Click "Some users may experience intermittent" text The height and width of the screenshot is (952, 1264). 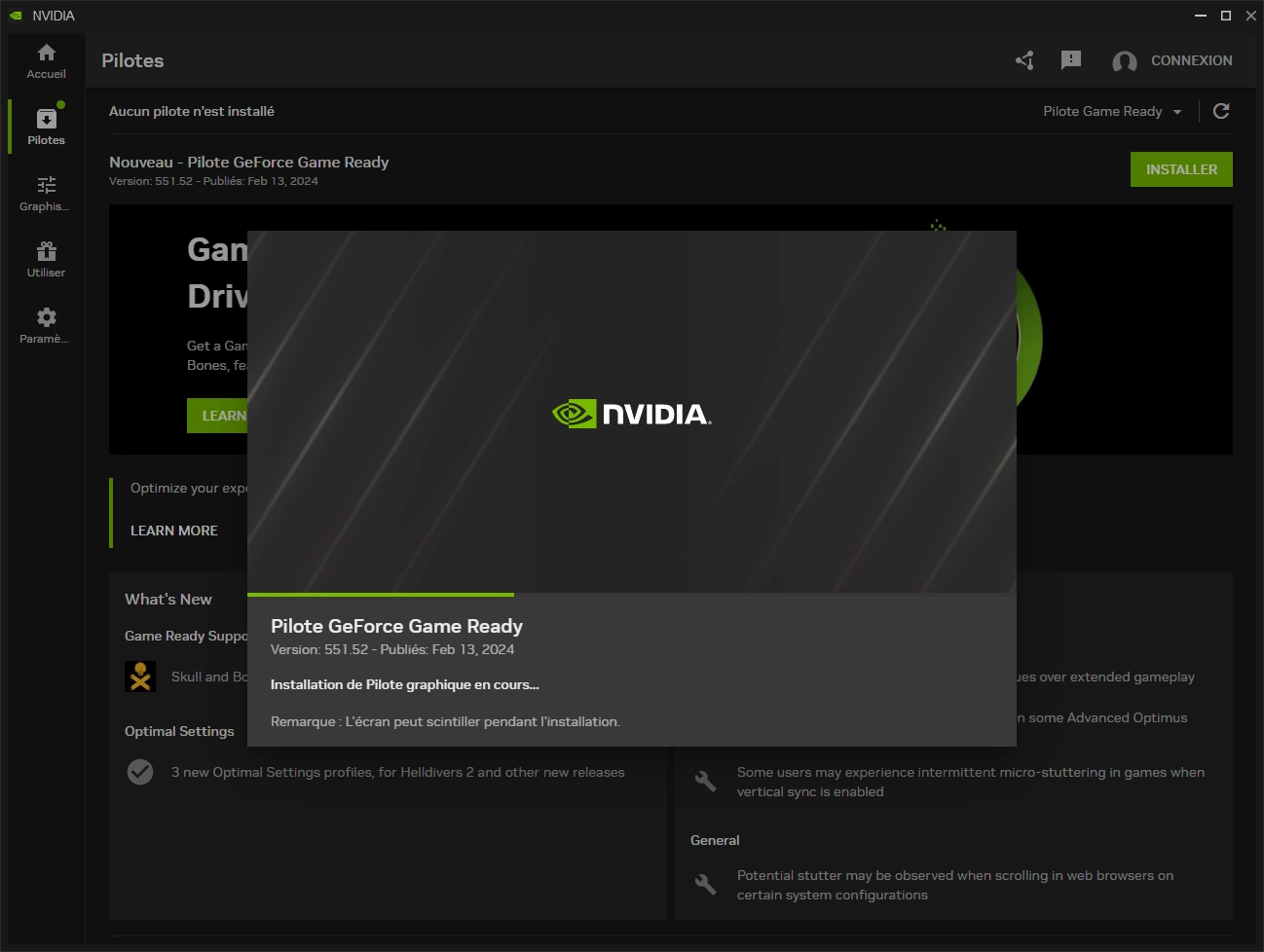point(971,782)
